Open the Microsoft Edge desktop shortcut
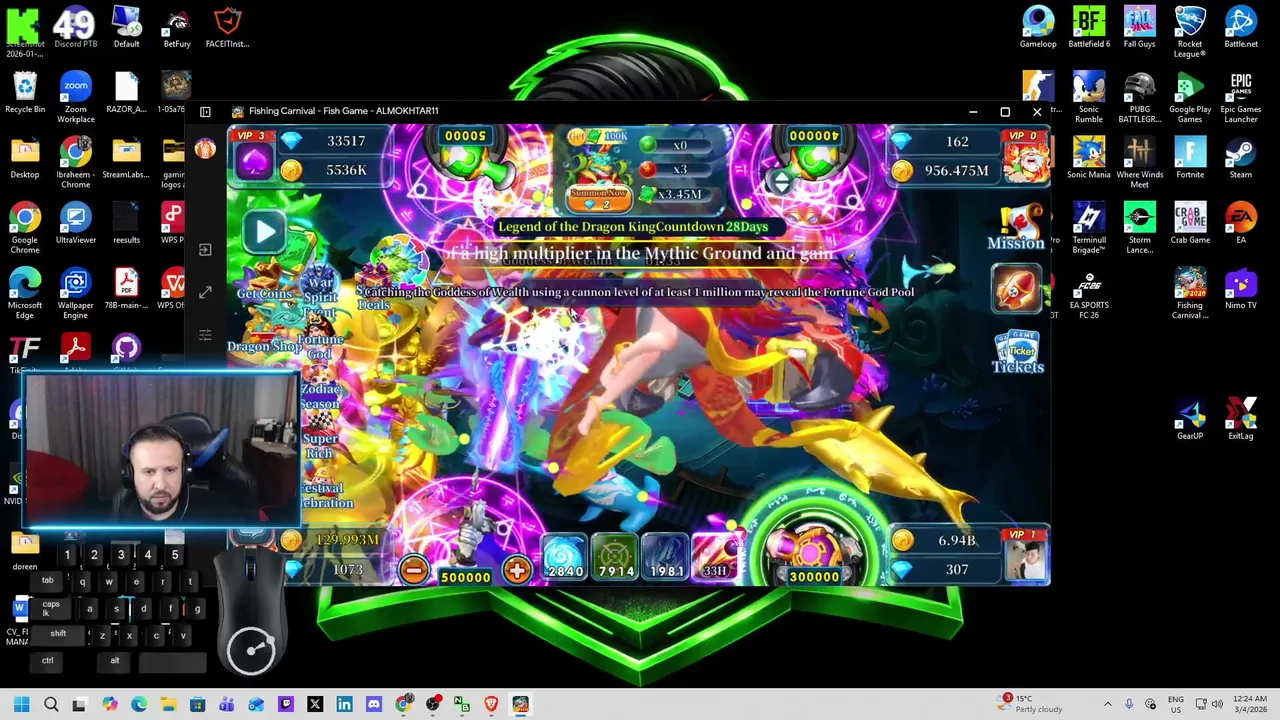The image size is (1280, 720). [25, 293]
